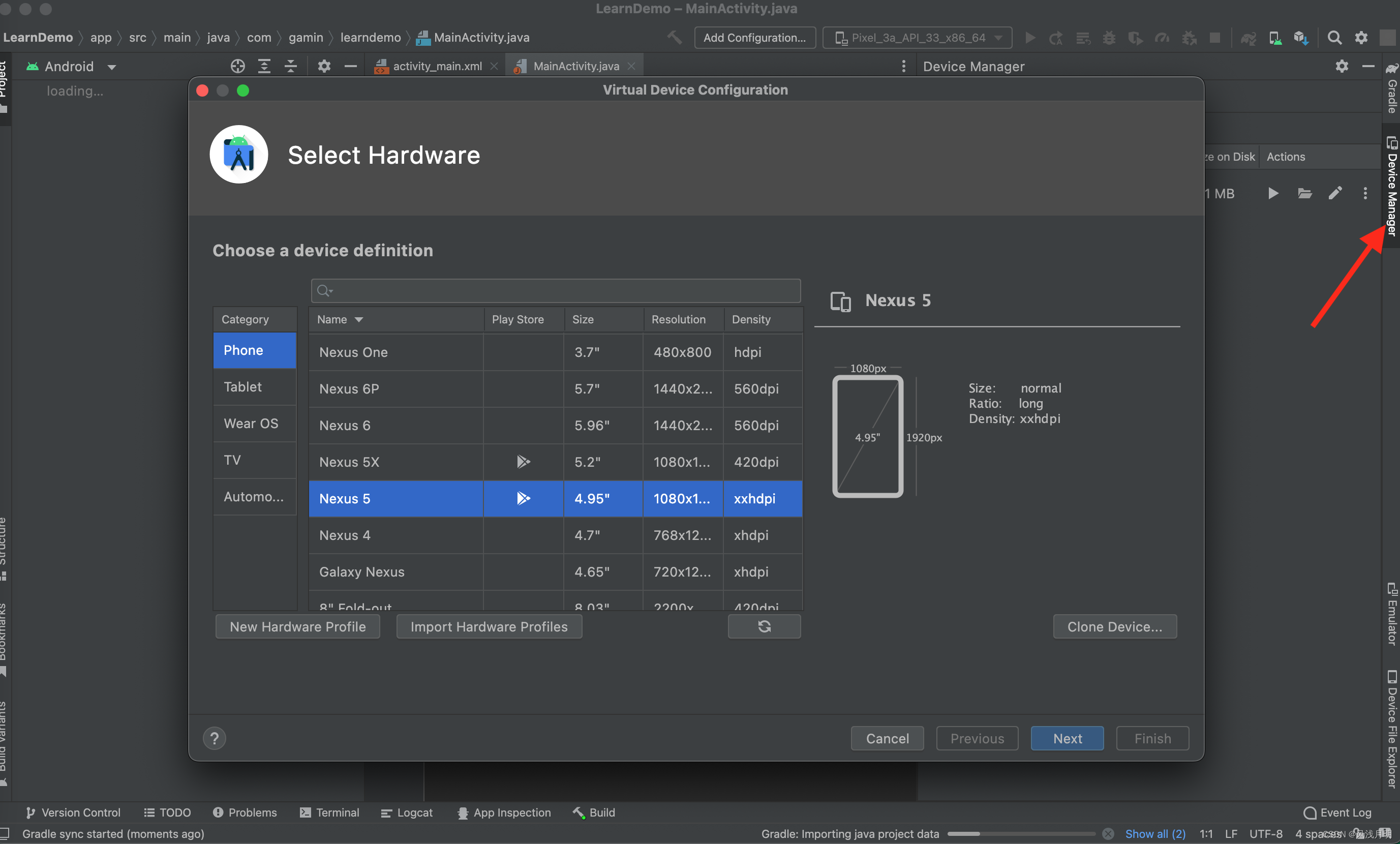Sort by the Resolution column header
This screenshot has height=844, width=1400.
(x=684, y=319)
